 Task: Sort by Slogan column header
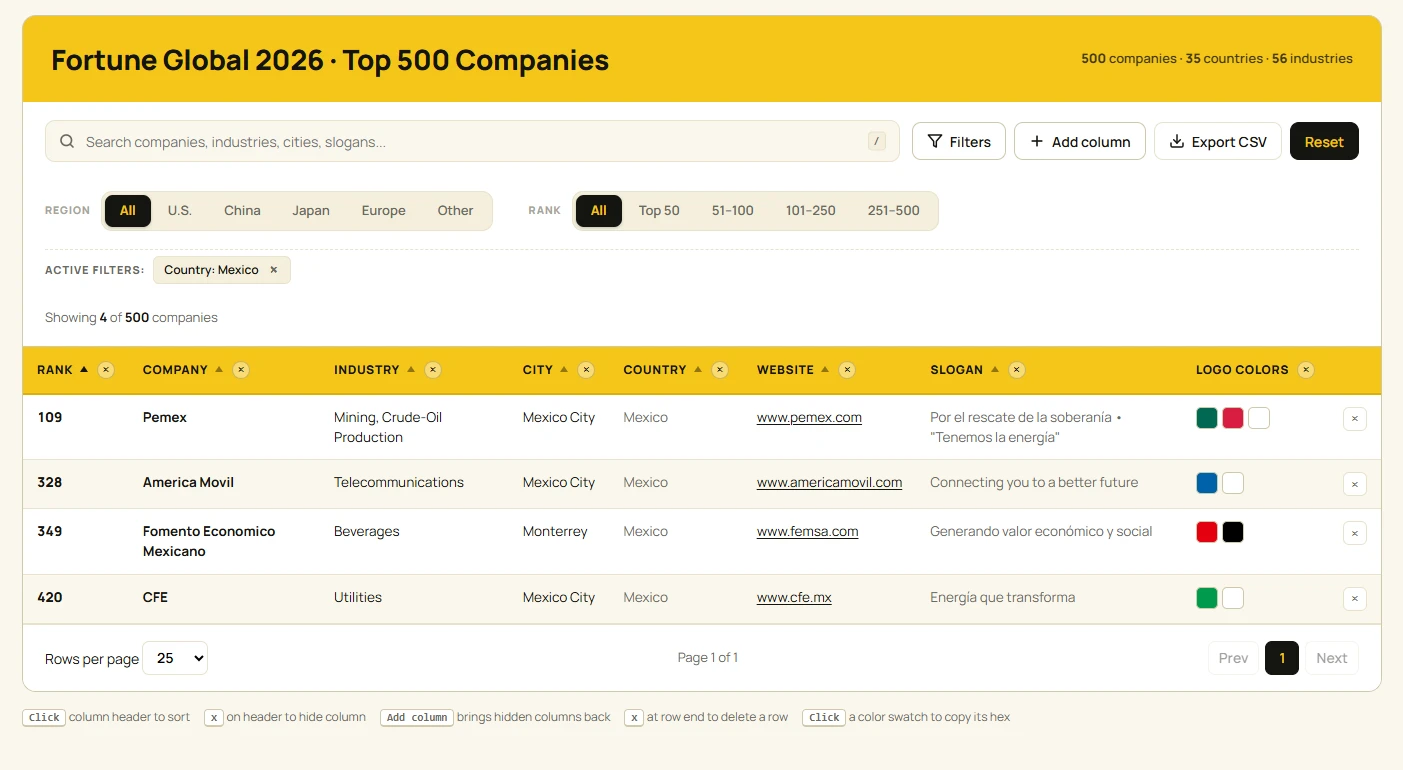965,370
